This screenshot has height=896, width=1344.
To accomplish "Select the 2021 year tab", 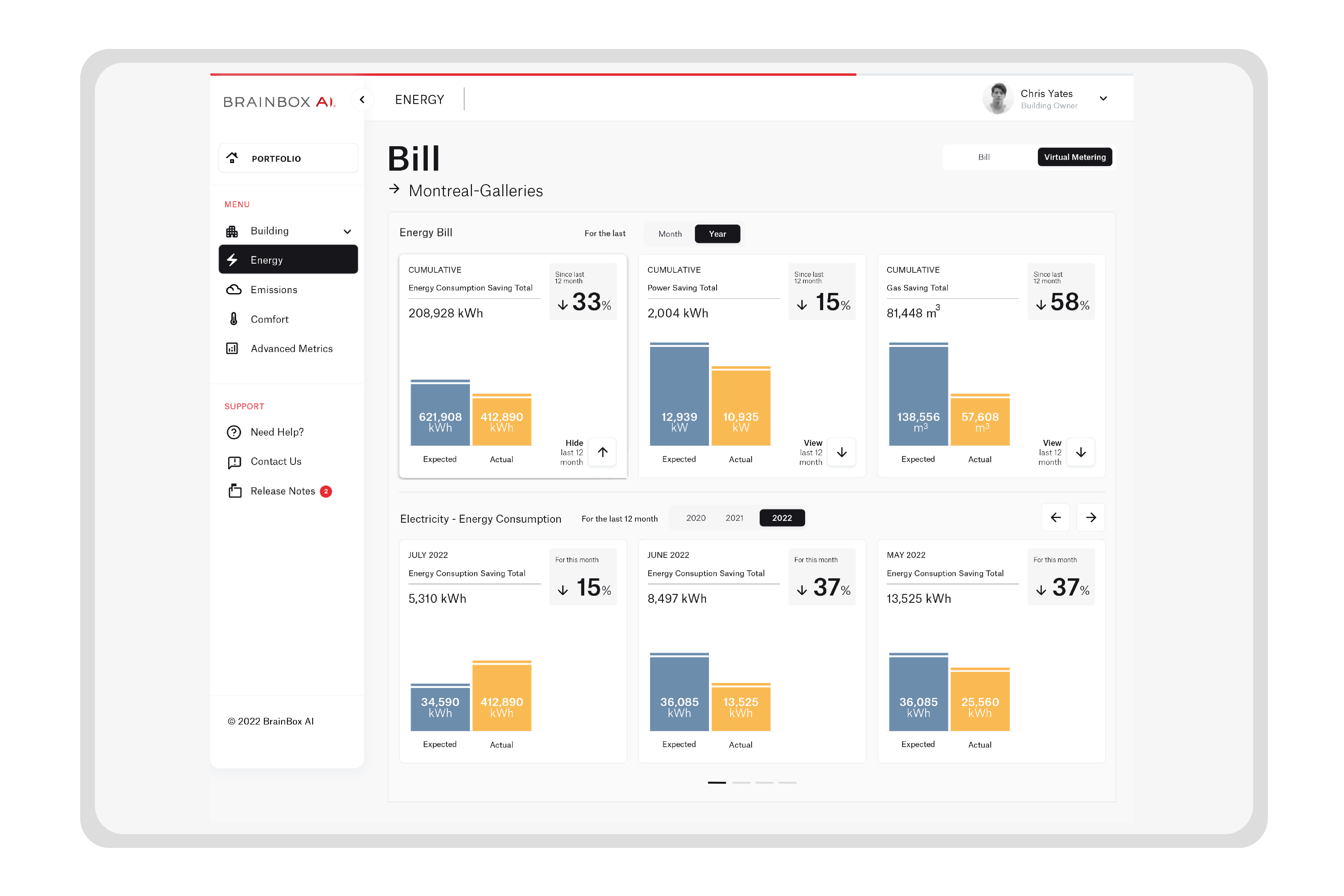I will 734,518.
